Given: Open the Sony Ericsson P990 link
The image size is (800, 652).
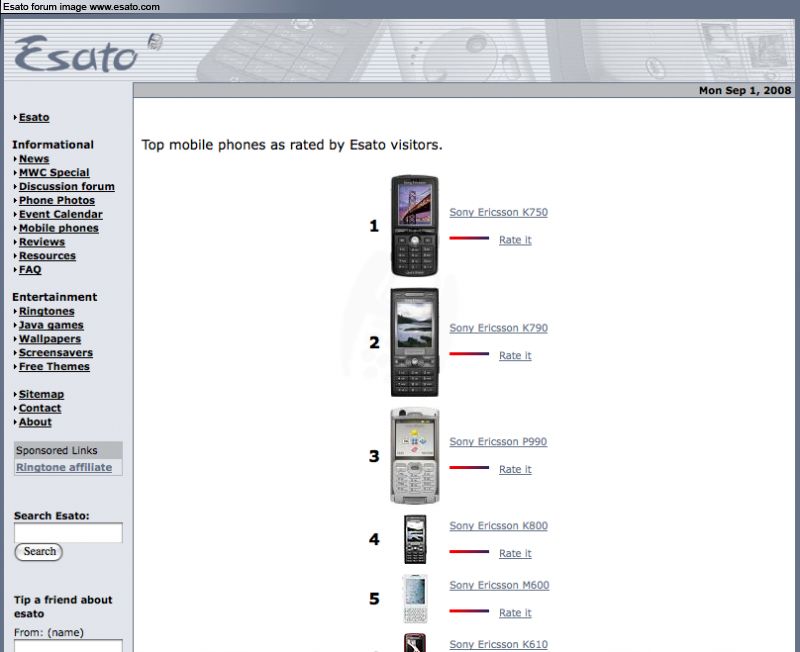Looking at the screenshot, I should 498,442.
